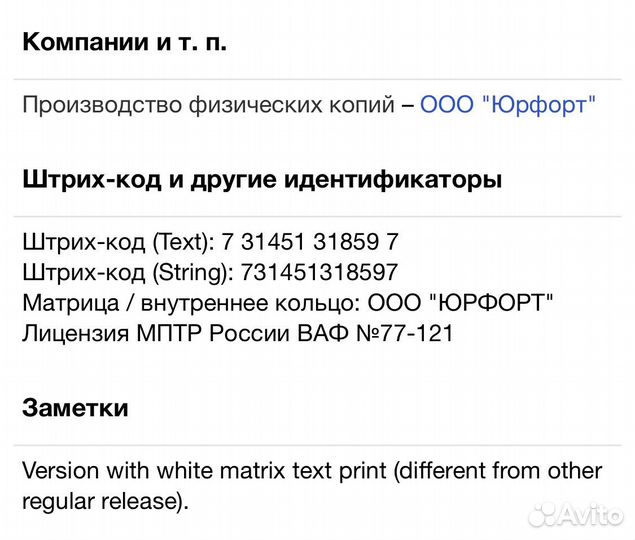
Task: Click the "regular release" text in notes
Action: coord(100,499)
